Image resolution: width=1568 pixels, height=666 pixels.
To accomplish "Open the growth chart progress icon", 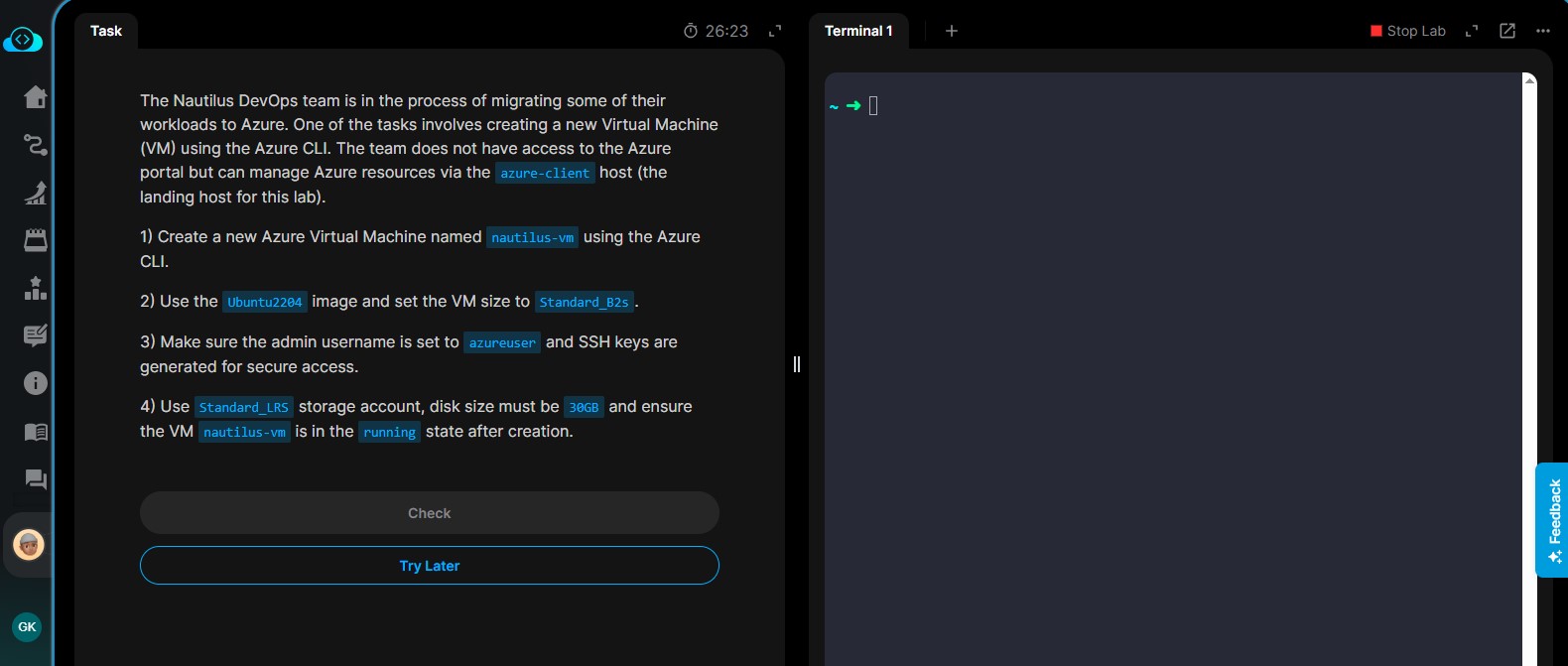I will tap(36, 193).
